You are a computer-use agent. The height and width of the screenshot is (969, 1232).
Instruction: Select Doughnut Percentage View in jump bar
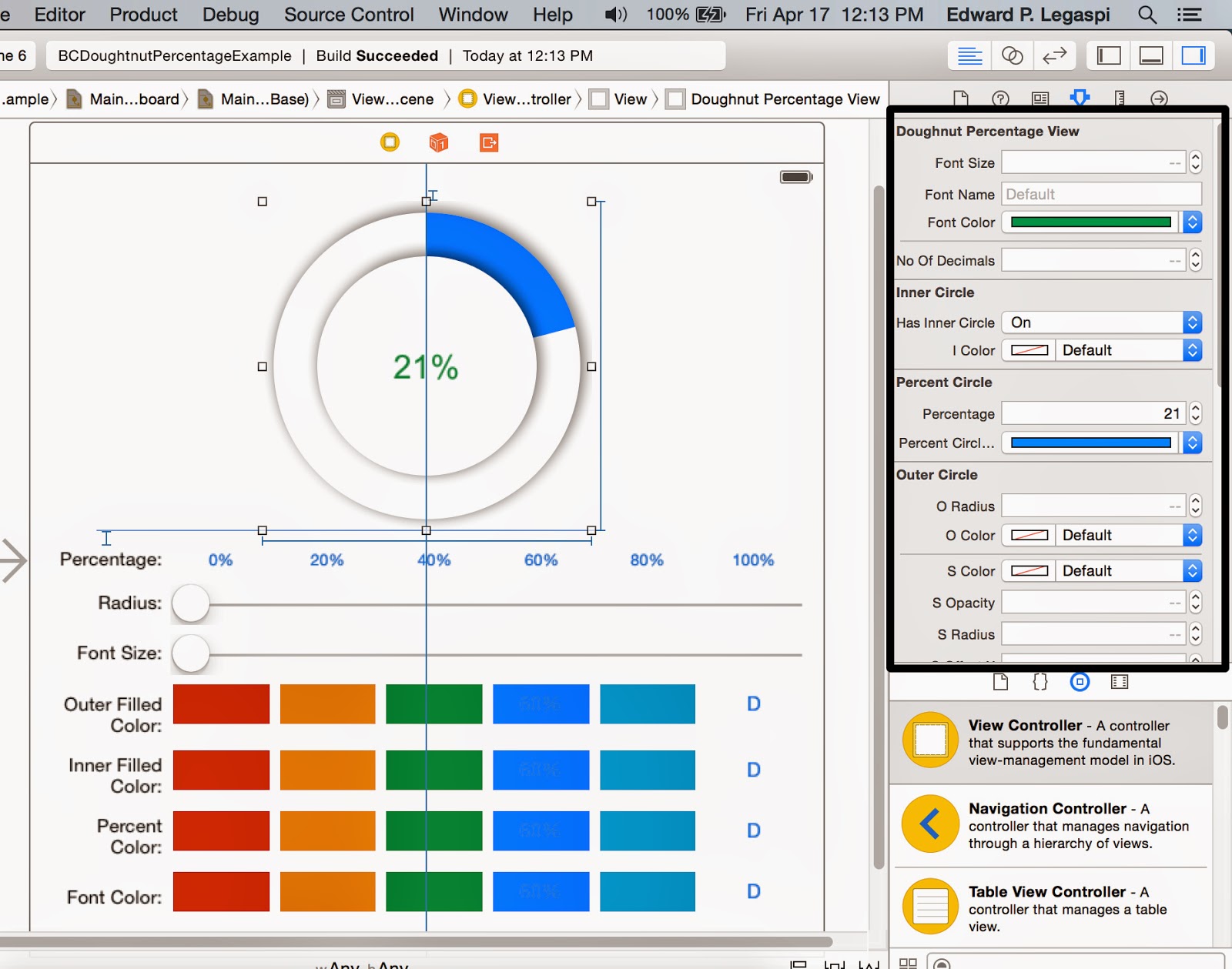[773, 99]
